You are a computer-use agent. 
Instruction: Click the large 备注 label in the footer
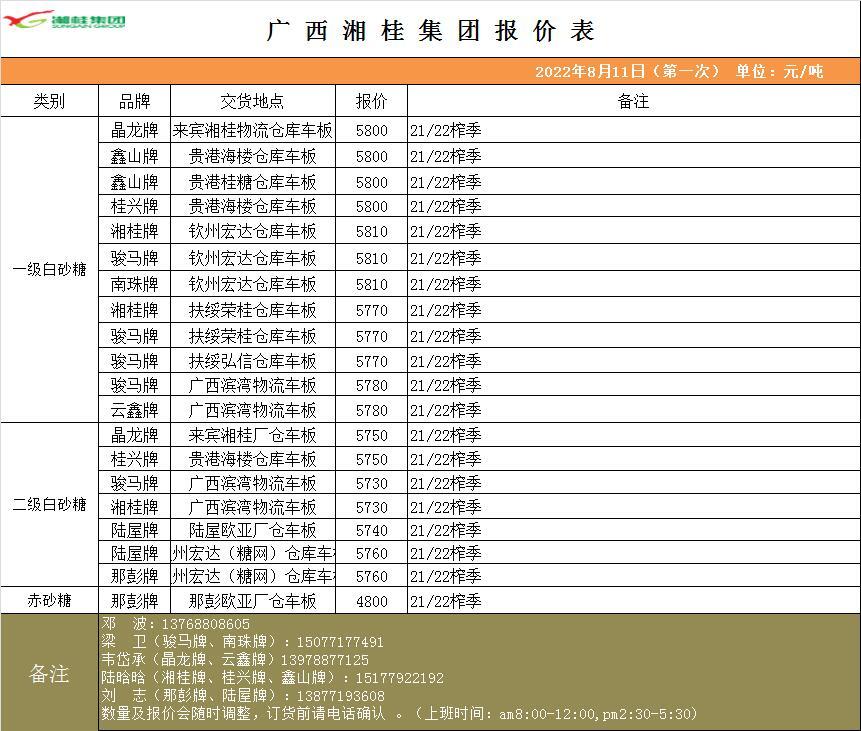point(49,674)
